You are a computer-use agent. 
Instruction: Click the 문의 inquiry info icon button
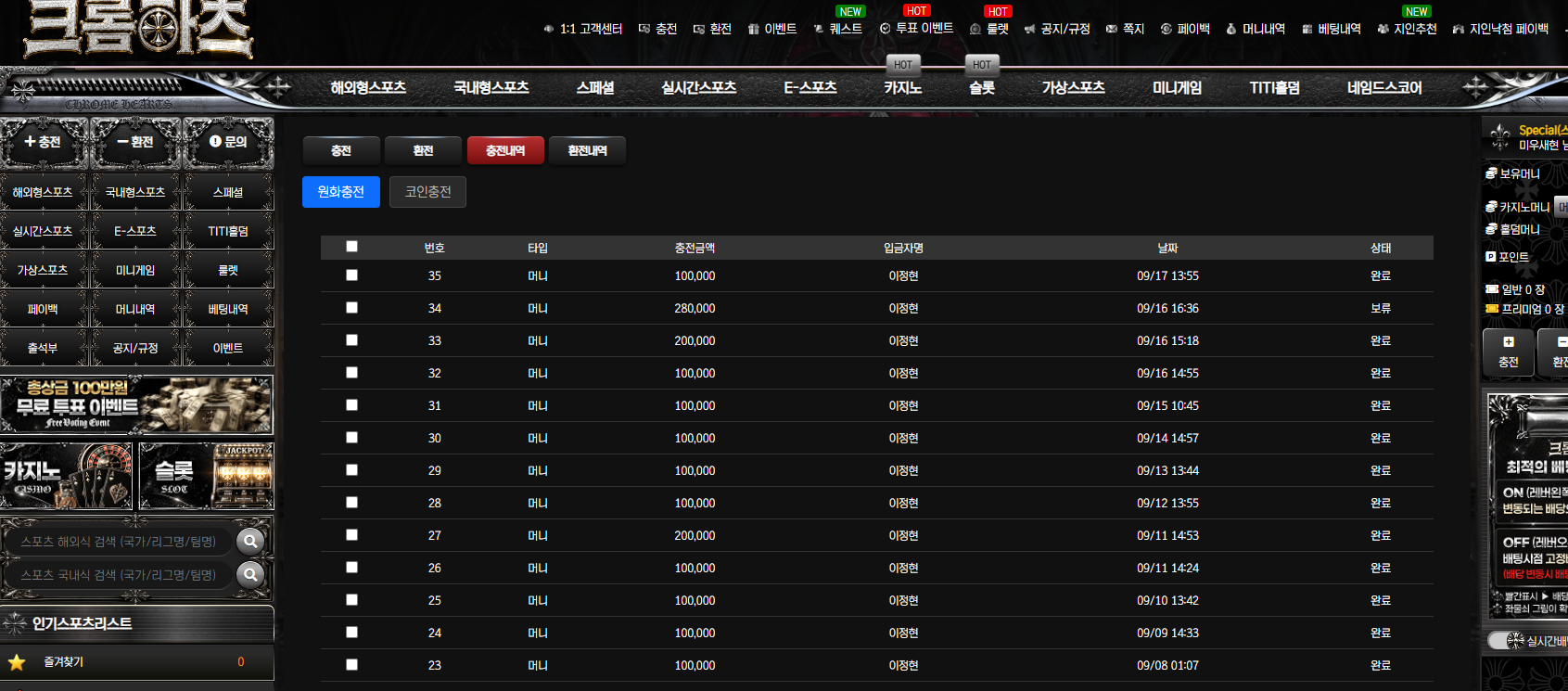click(228, 142)
